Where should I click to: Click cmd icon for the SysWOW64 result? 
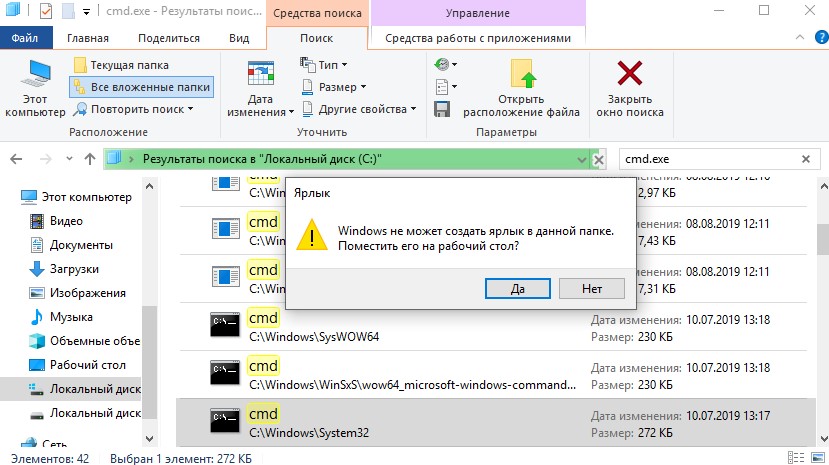click(x=225, y=324)
